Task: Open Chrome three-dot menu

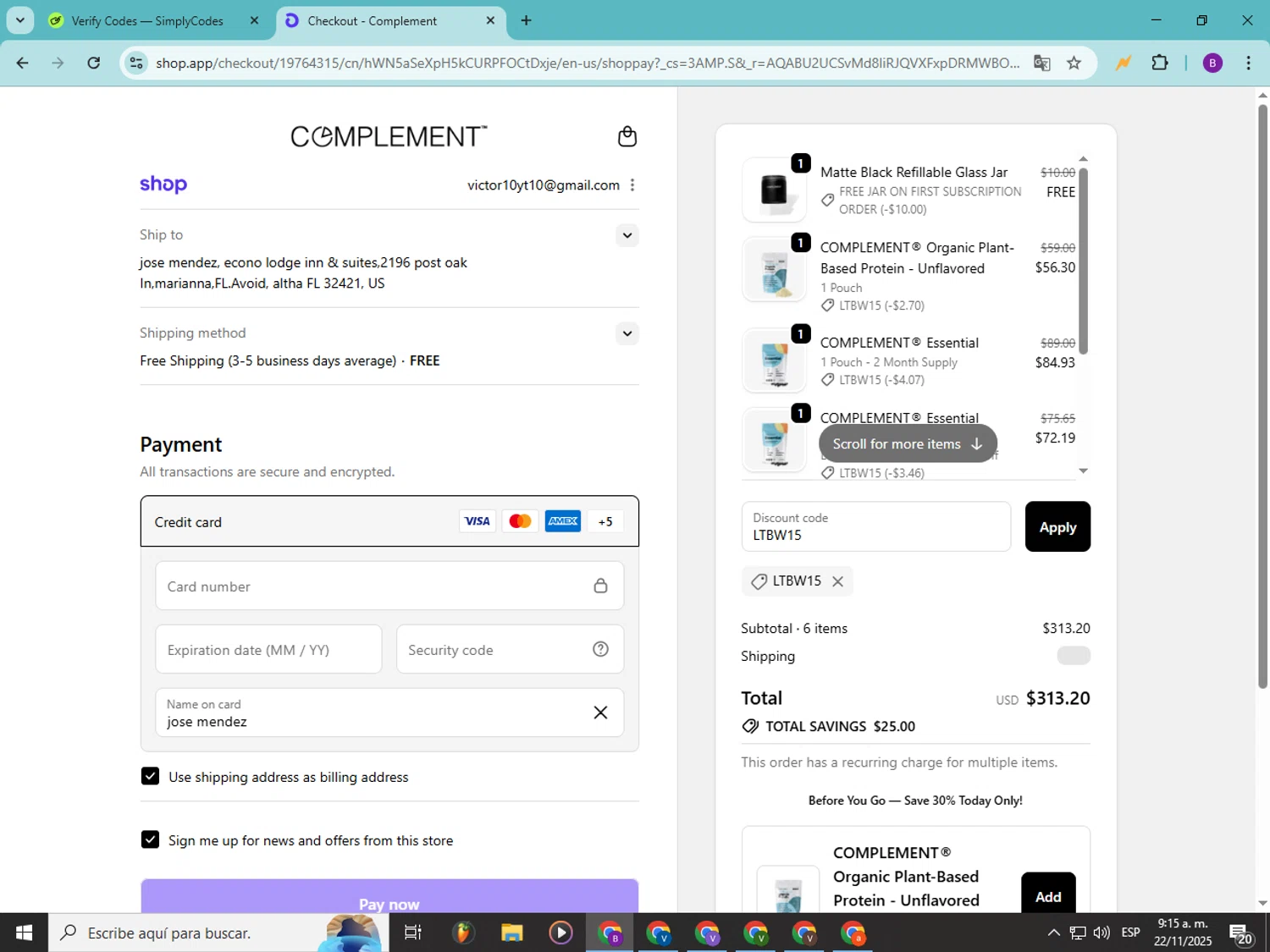Action: point(1248,63)
